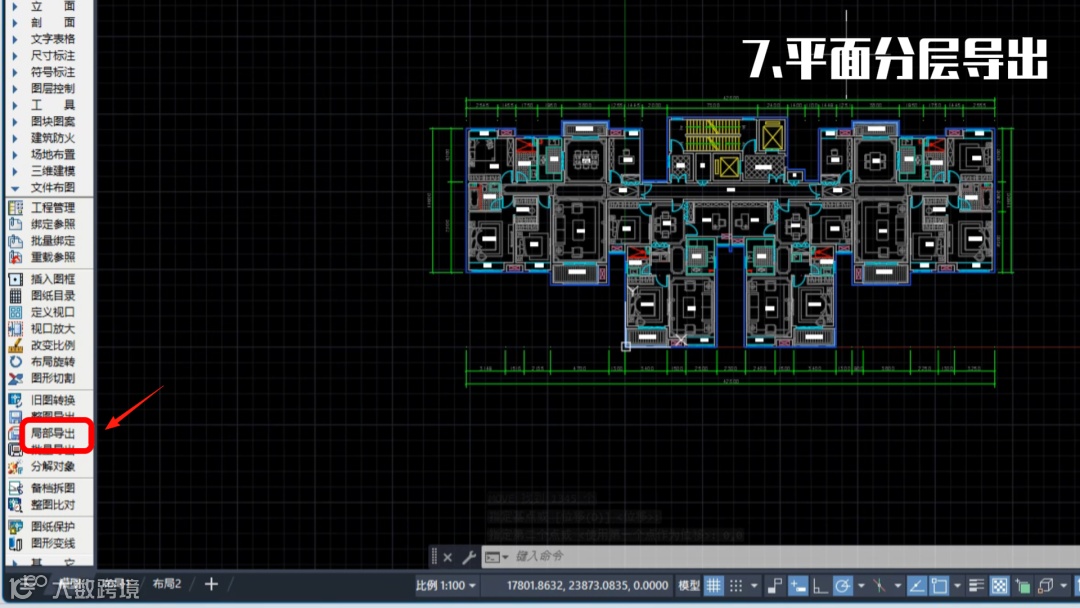
Task: Click the 插入图框 insert frame icon
Action: [15, 279]
